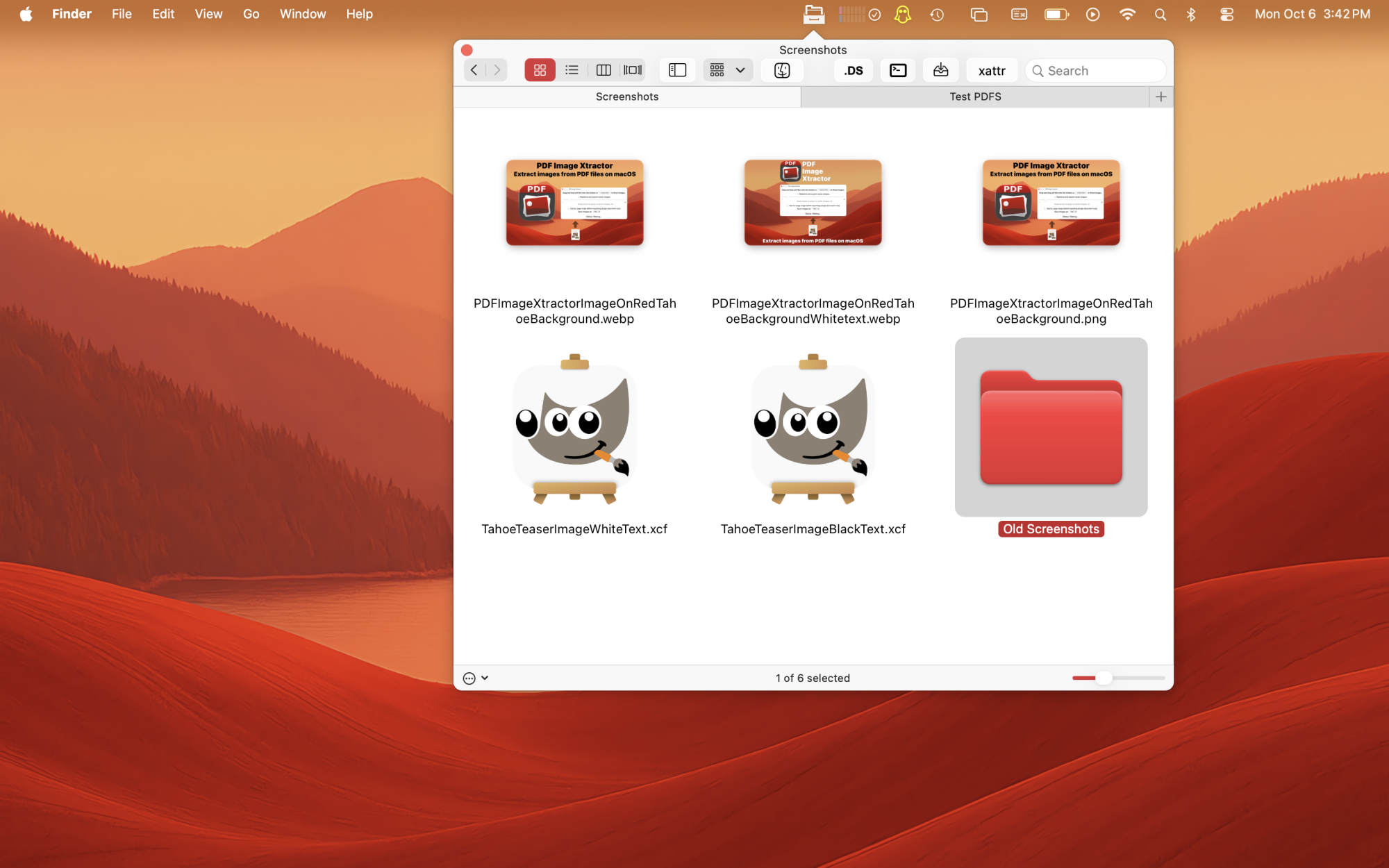Select the Old Screenshots folder
Image resolution: width=1389 pixels, height=868 pixels.
click(1050, 427)
